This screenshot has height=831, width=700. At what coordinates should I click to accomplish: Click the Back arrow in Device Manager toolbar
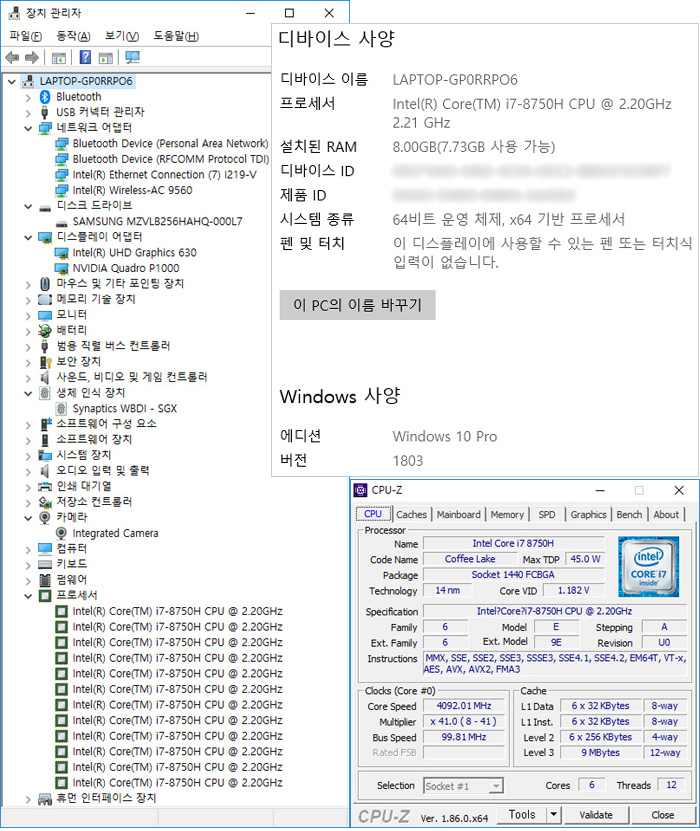click(x=12, y=57)
